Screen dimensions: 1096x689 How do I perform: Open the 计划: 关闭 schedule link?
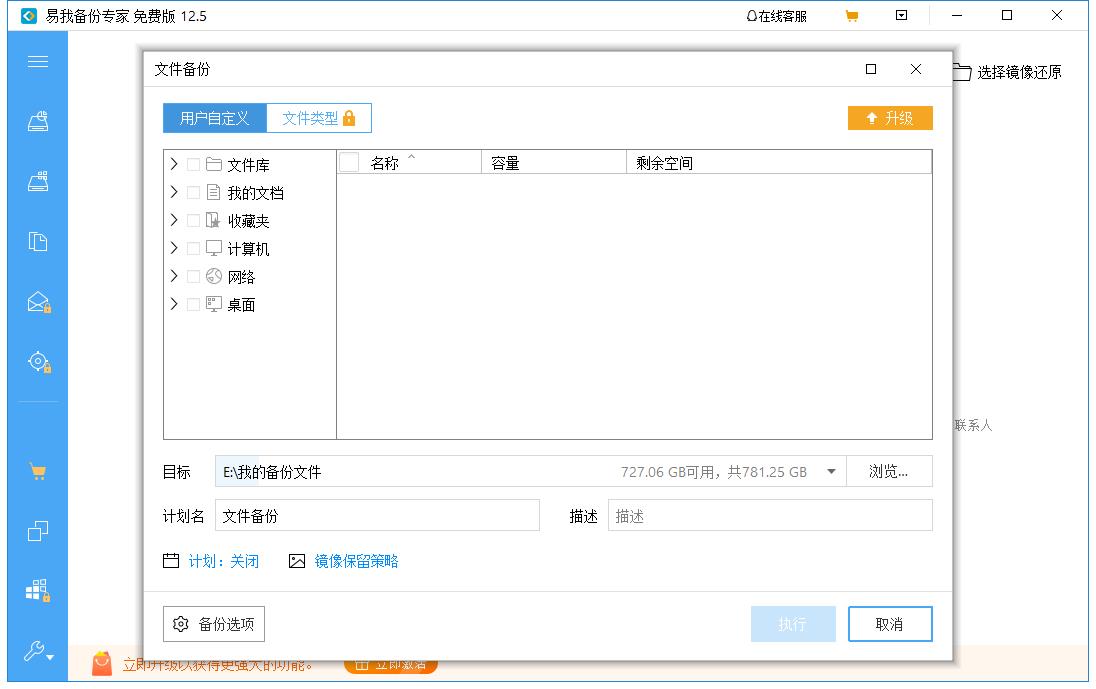pos(224,561)
